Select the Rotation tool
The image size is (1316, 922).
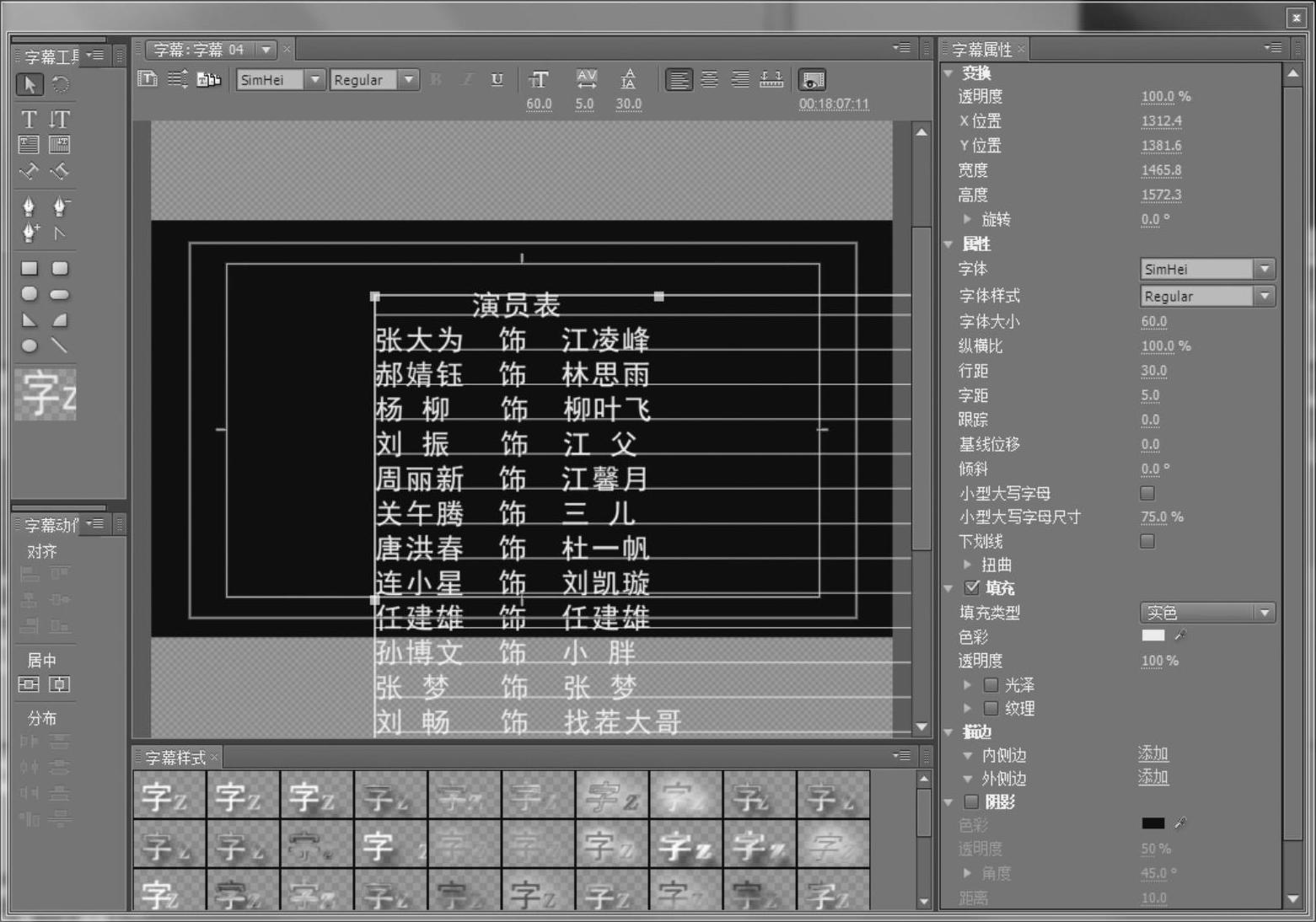(x=61, y=84)
